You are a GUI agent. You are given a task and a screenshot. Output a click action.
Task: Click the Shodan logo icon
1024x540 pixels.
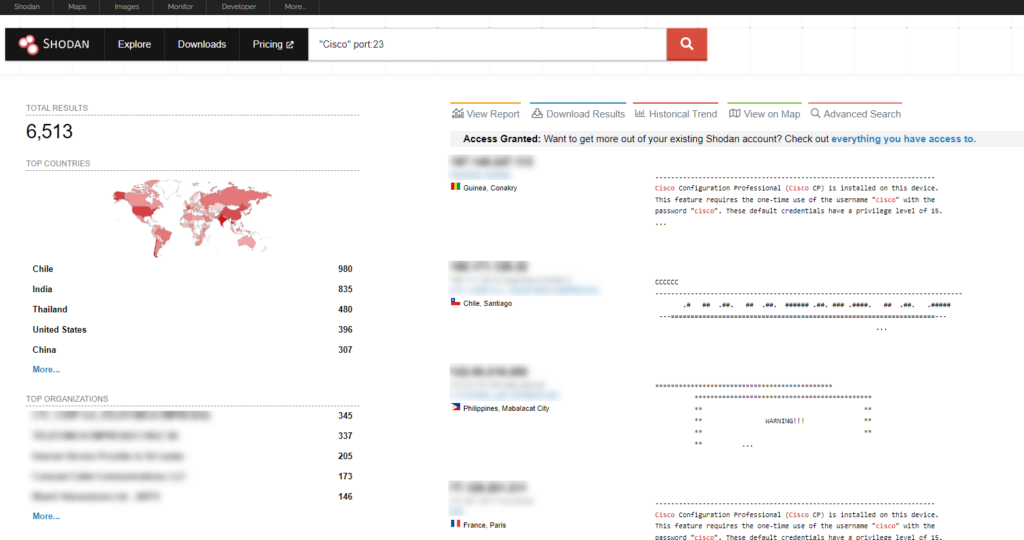pos(28,44)
